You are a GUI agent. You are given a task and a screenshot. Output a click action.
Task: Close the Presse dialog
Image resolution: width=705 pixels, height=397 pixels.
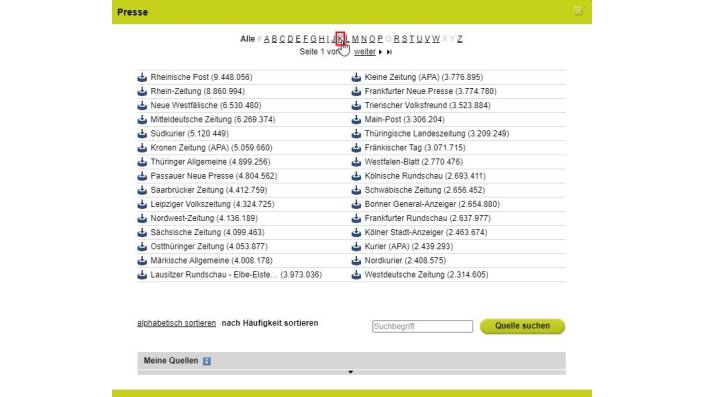578,11
